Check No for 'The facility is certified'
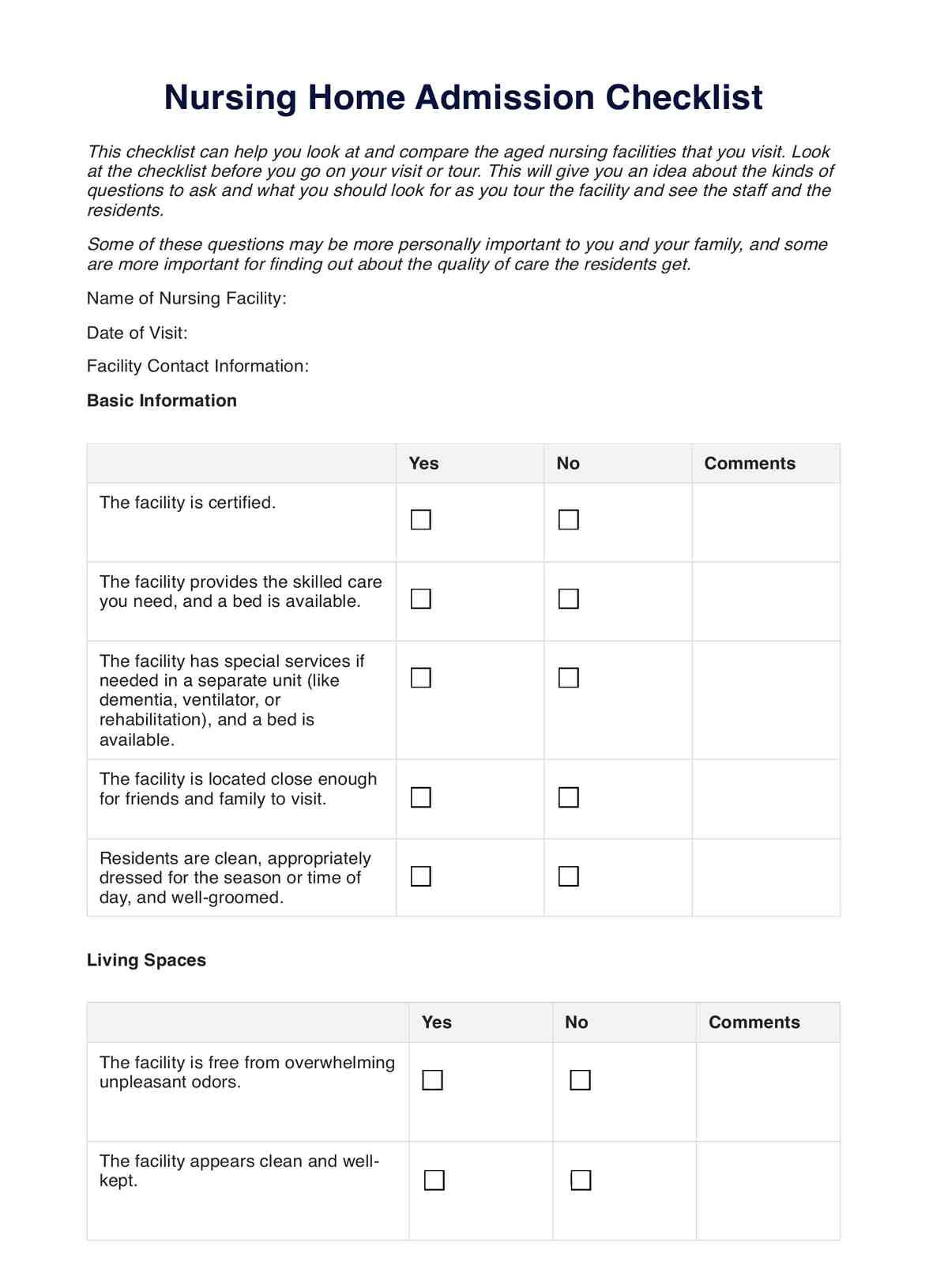 pyautogui.click(x=569, y=520)
